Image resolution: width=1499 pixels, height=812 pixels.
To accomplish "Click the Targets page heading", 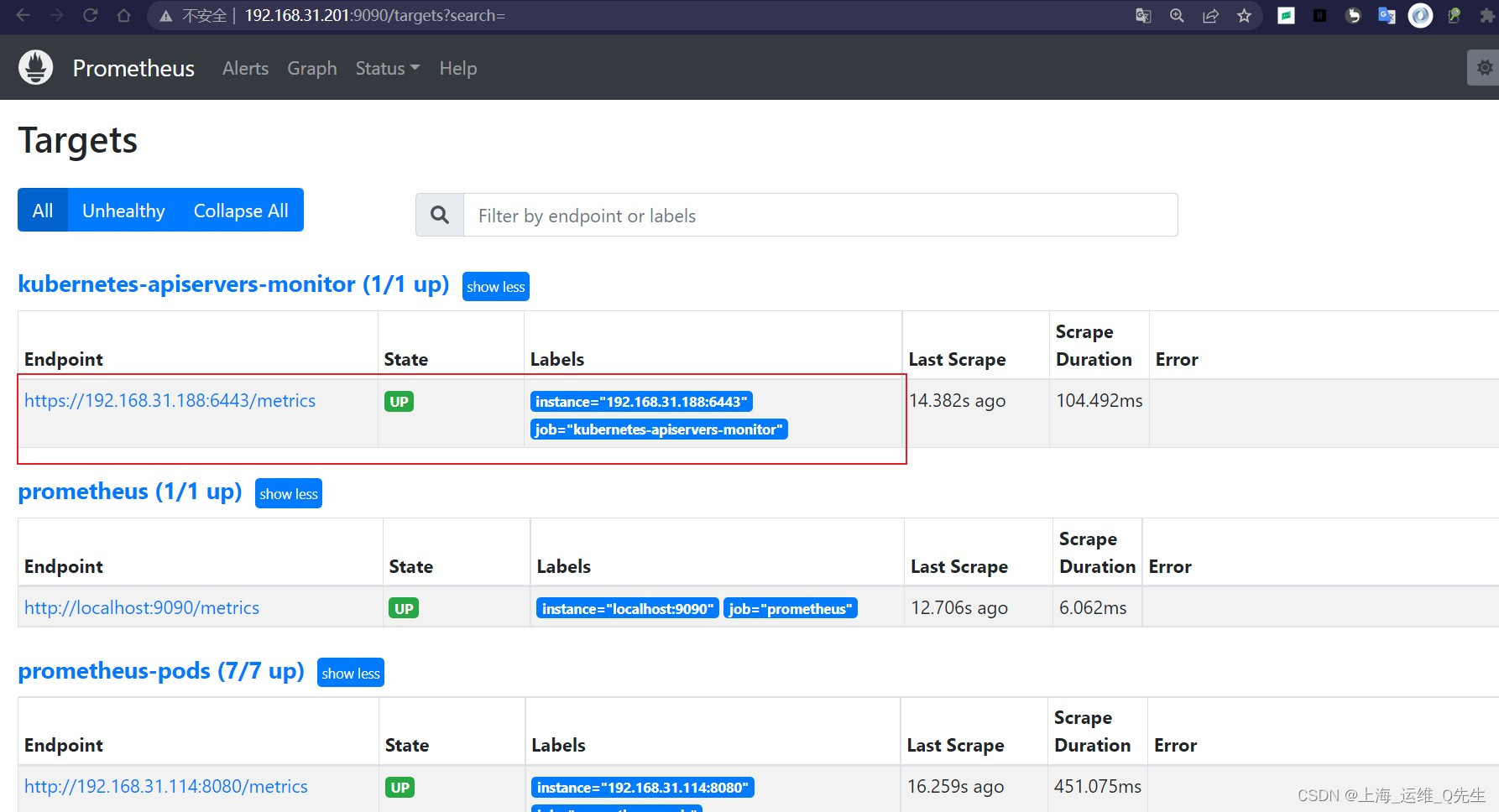I will pyautogui.click(x=78, y=141).
